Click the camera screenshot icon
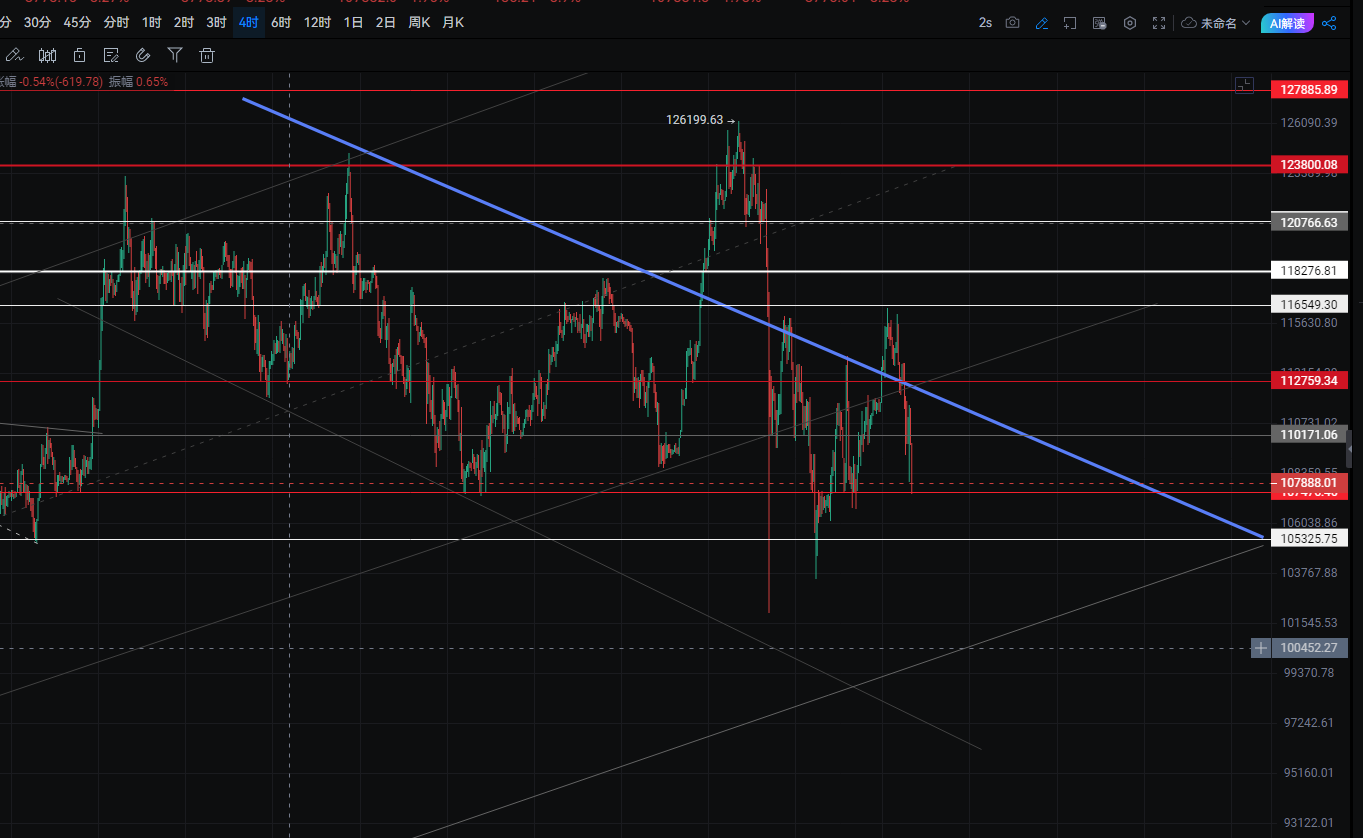 click(x=1012, y=23)
